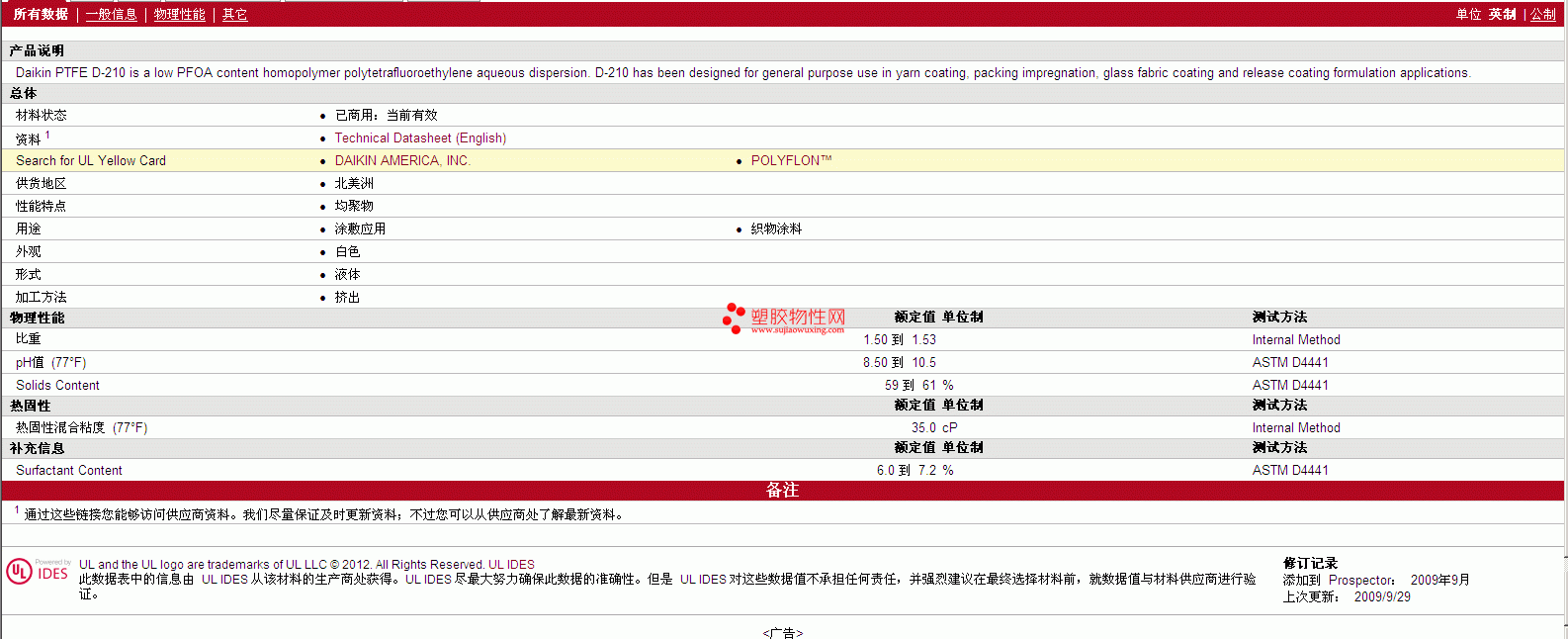Open Technical Datasheet (English) link
Screen dimensions: 1568x639
[x=420, y=137]
